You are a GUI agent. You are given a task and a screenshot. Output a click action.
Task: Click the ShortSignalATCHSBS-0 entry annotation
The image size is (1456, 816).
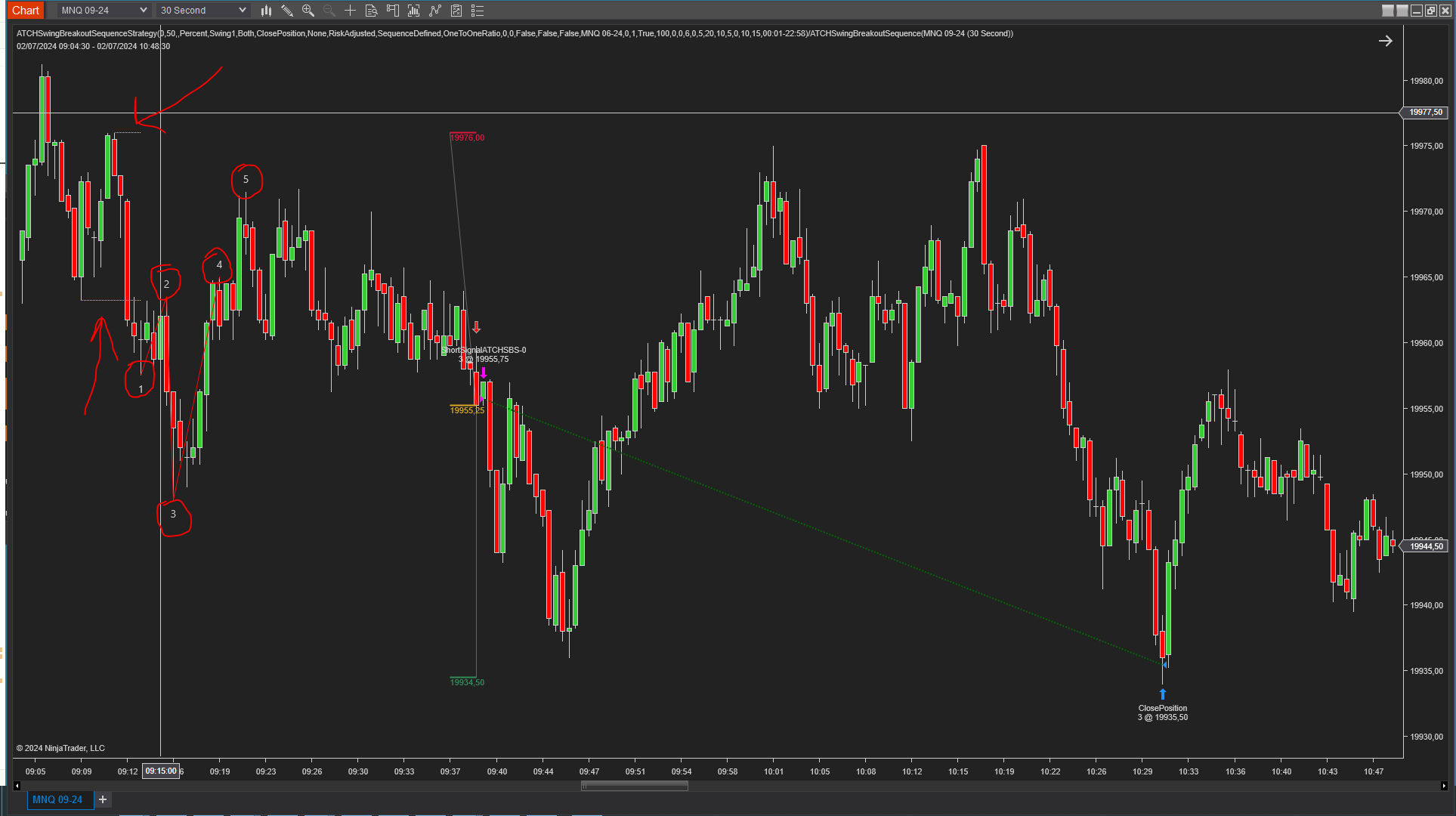click(x=484, y=354)
